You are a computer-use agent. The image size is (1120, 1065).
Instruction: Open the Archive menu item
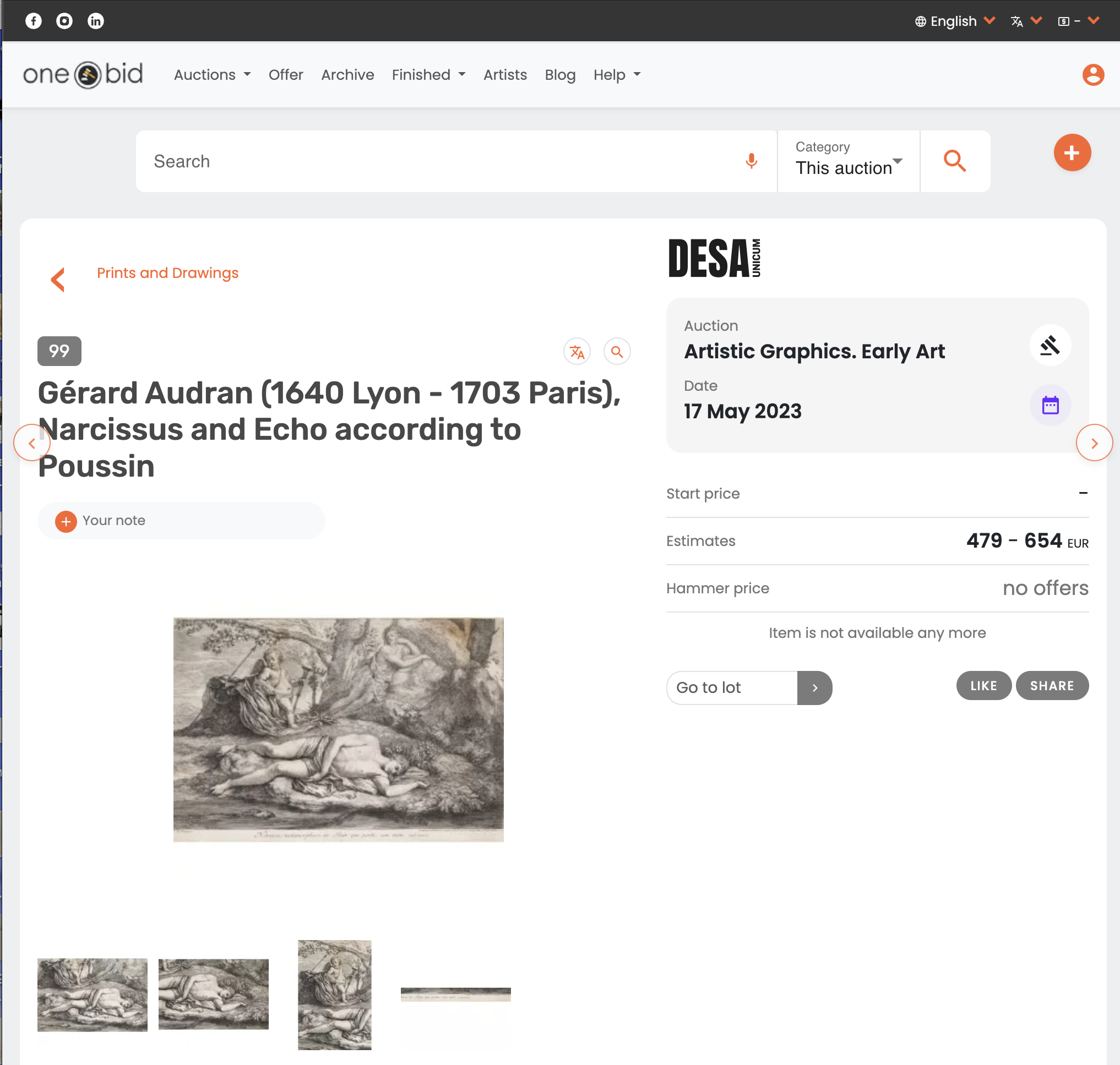tap(347, 75)
